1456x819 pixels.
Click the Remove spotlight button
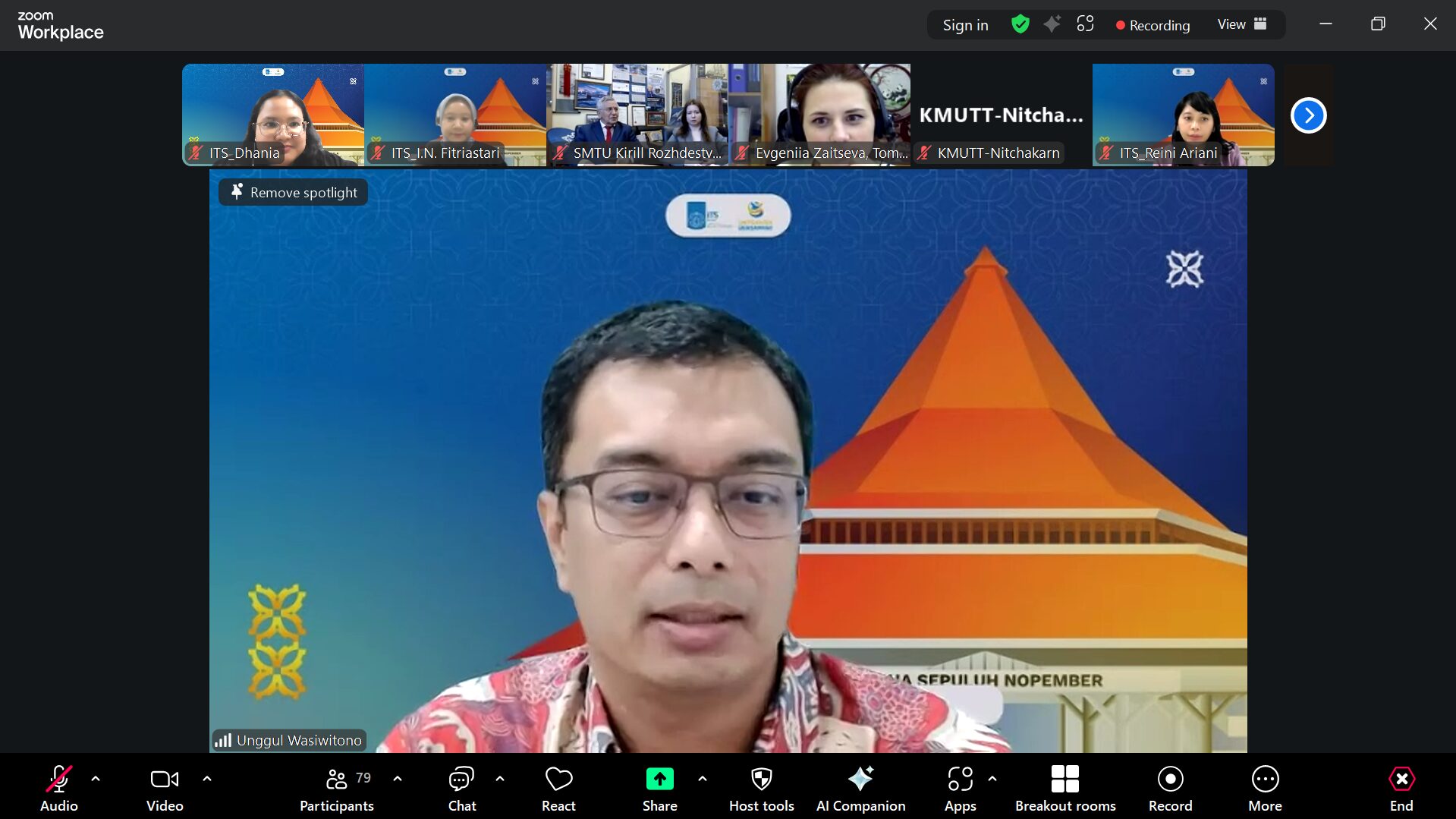[294, 193]
